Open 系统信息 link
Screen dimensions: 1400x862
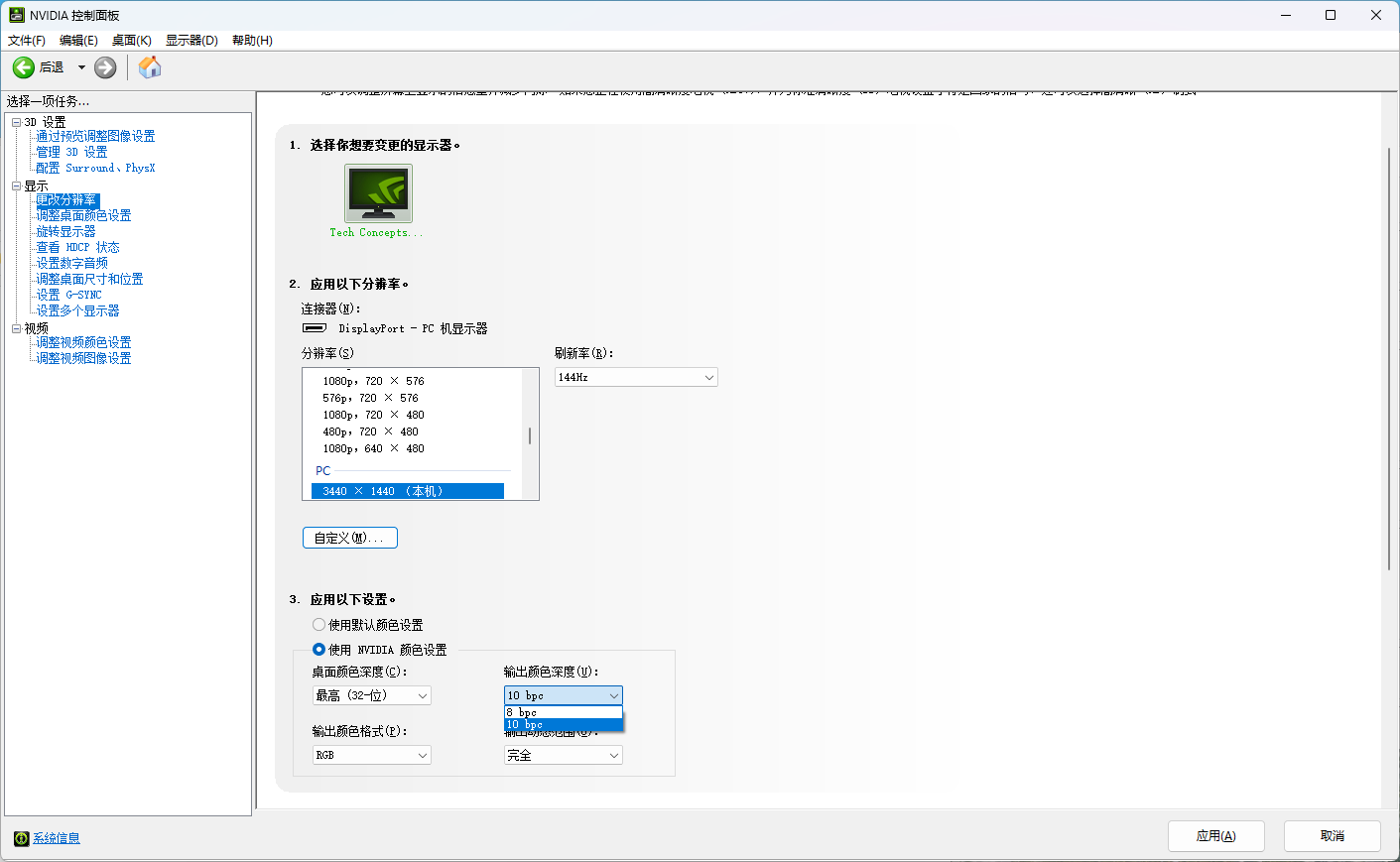point(57,838)
